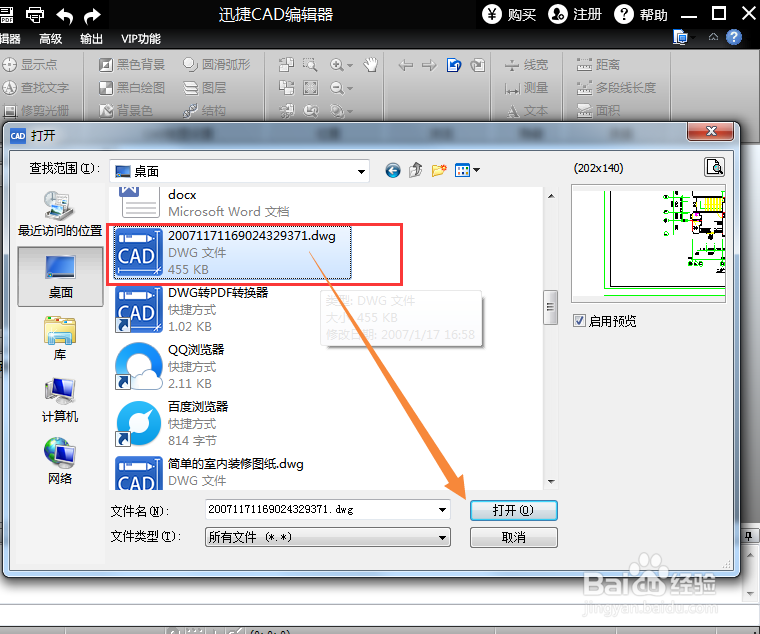
Task: Click the right arrow navigation icon
Action: 429,65
